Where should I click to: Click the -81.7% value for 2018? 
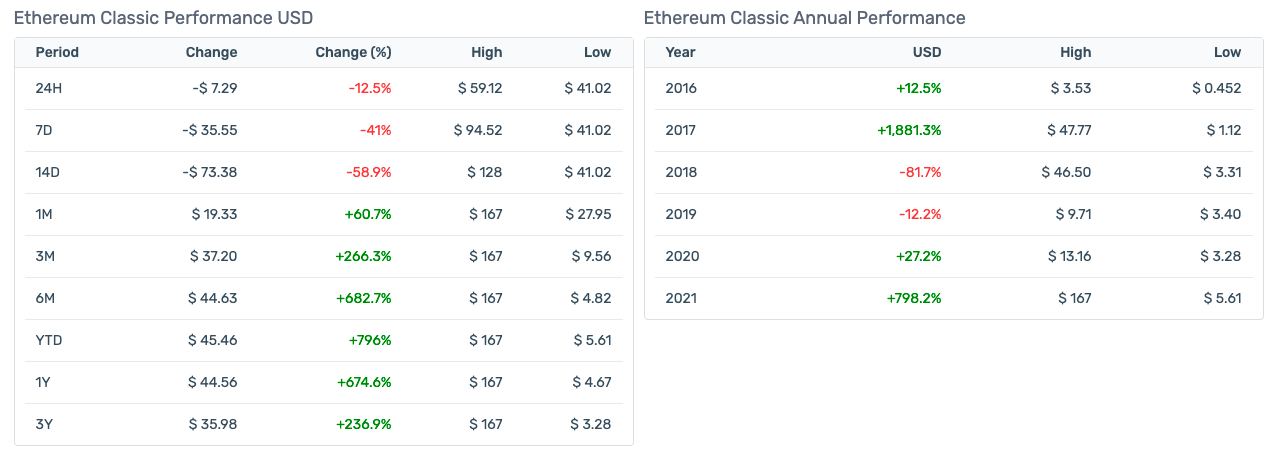(921, 172)
